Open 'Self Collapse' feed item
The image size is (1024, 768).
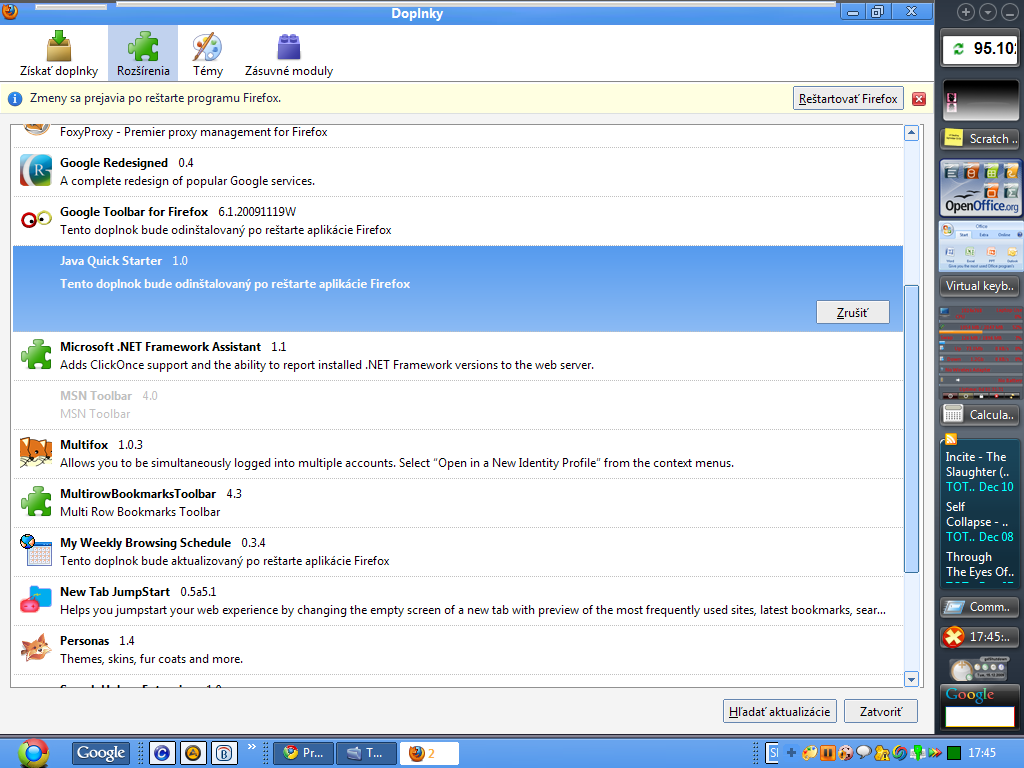click(x=980, y=522)
